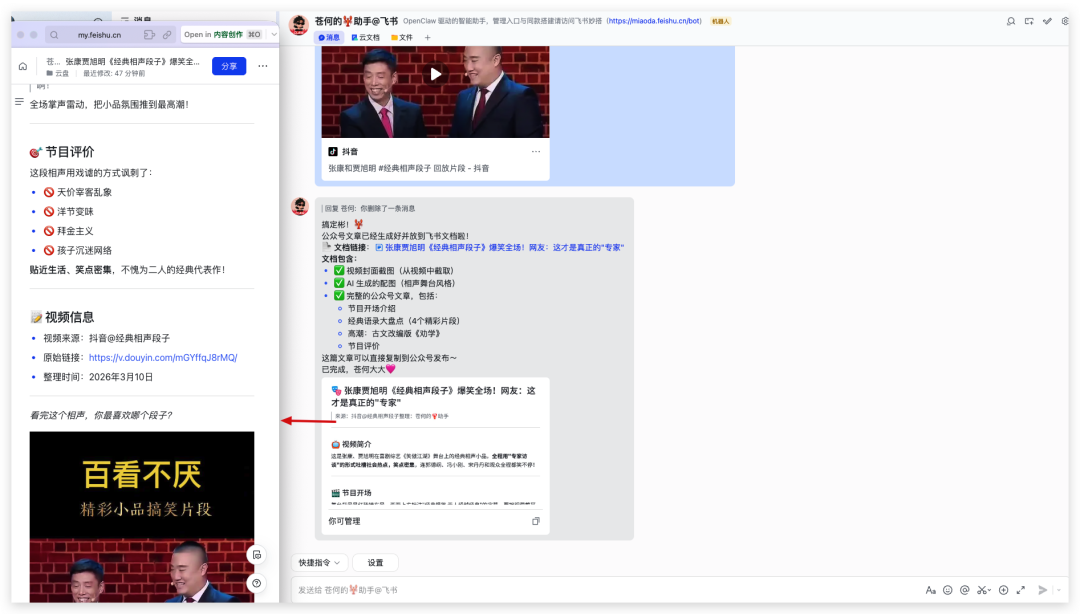The image size is (1080, 614).
Task: Expand the input box with arrows icon
Action: click(1021, 590)
